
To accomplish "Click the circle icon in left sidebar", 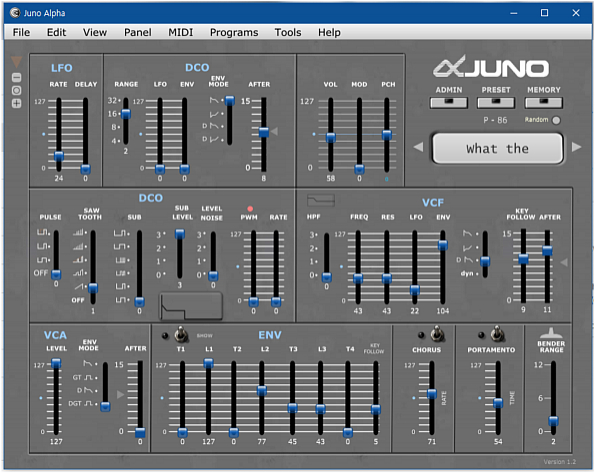I will pyautogui.click(x=16, y=90).
